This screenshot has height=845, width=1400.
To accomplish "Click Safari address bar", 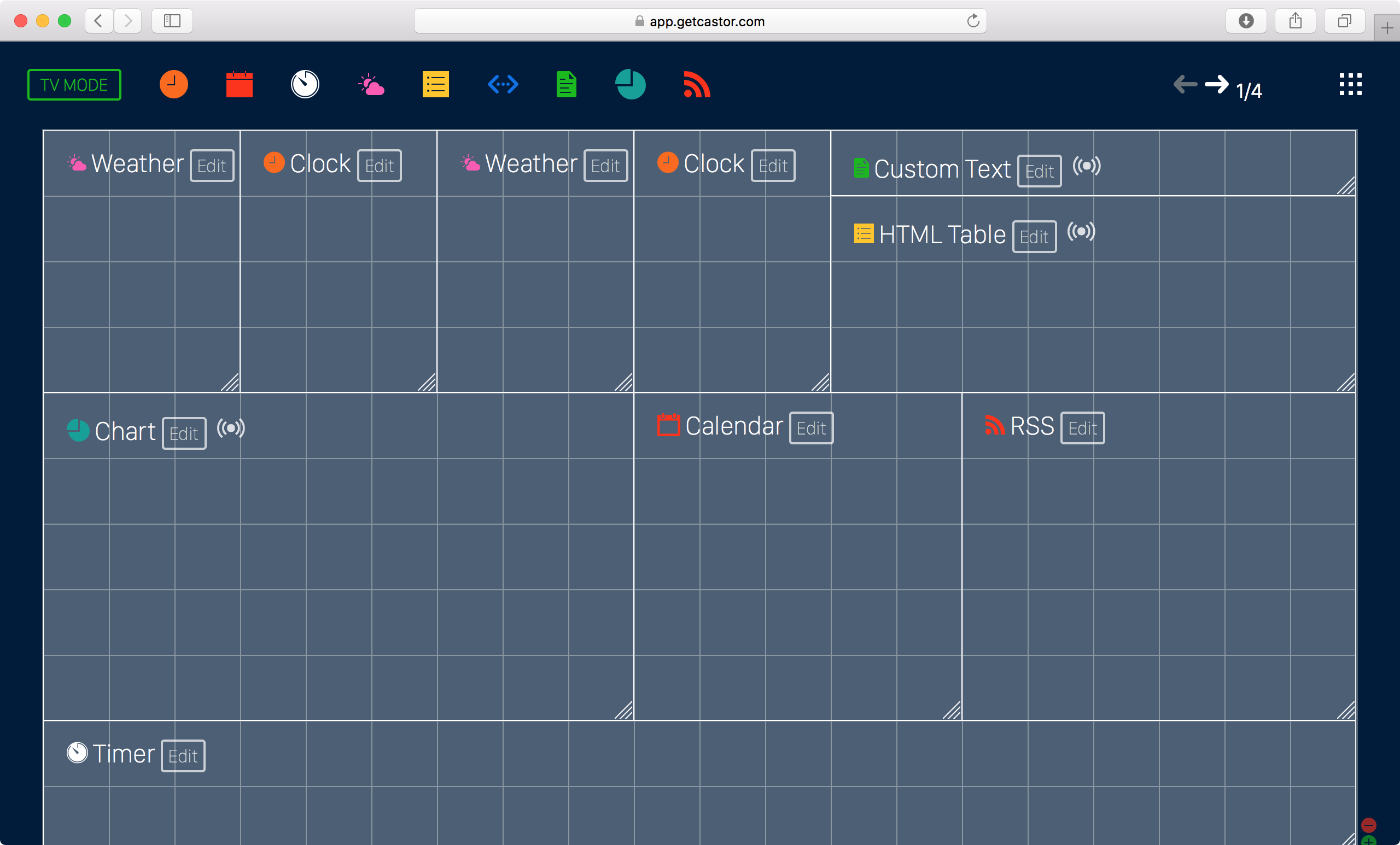I will point(699,21).
